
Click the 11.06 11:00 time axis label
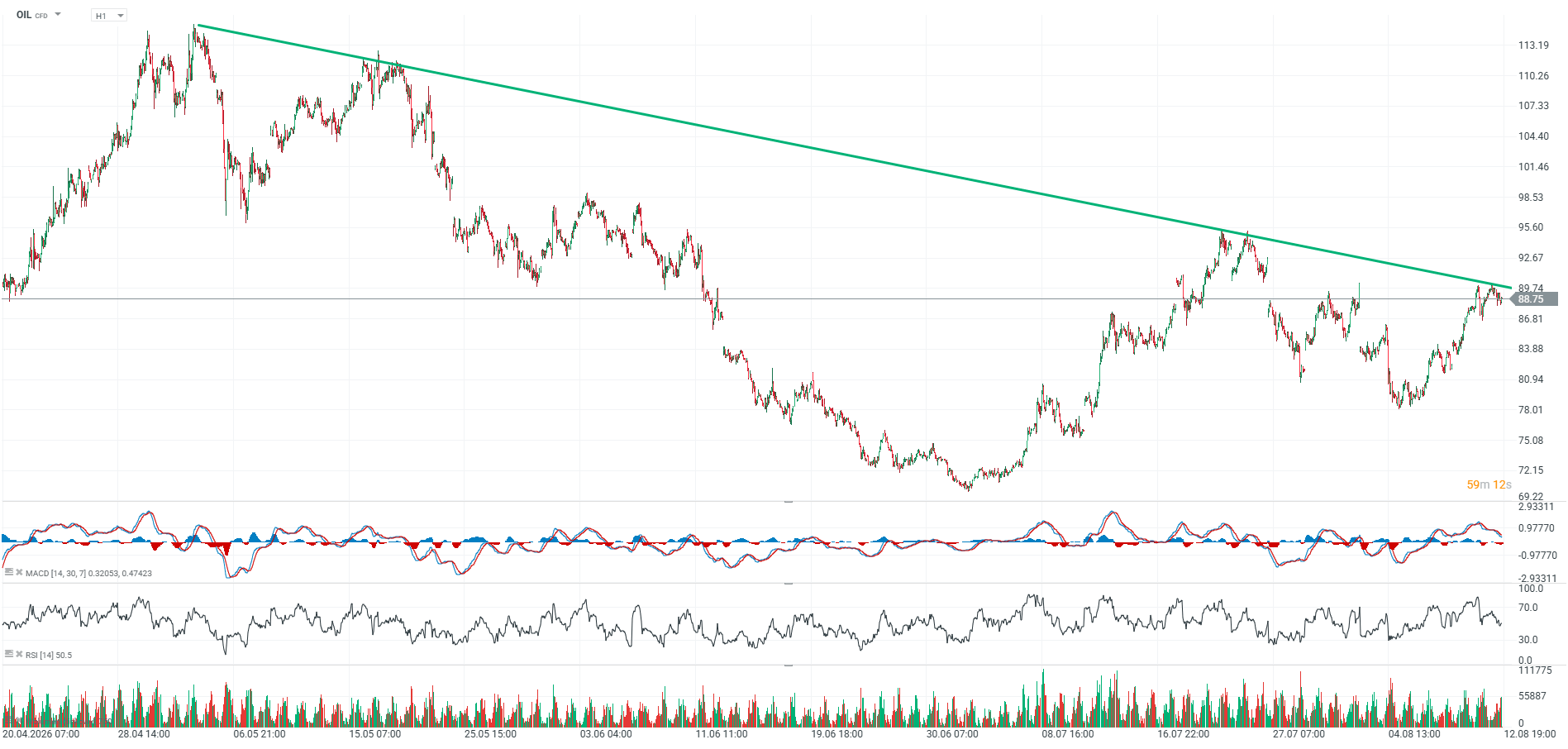[x=722, y=734]
